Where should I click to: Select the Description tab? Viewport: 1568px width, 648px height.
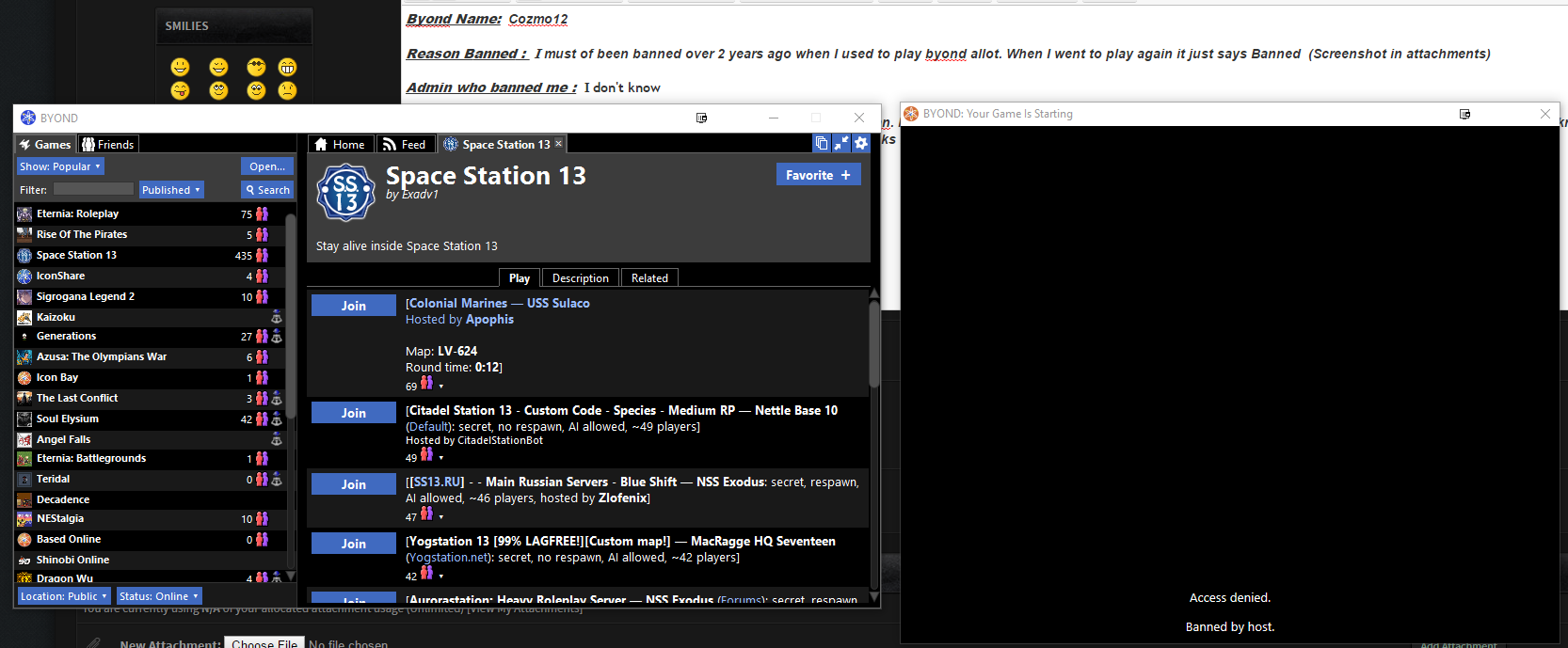581,277
